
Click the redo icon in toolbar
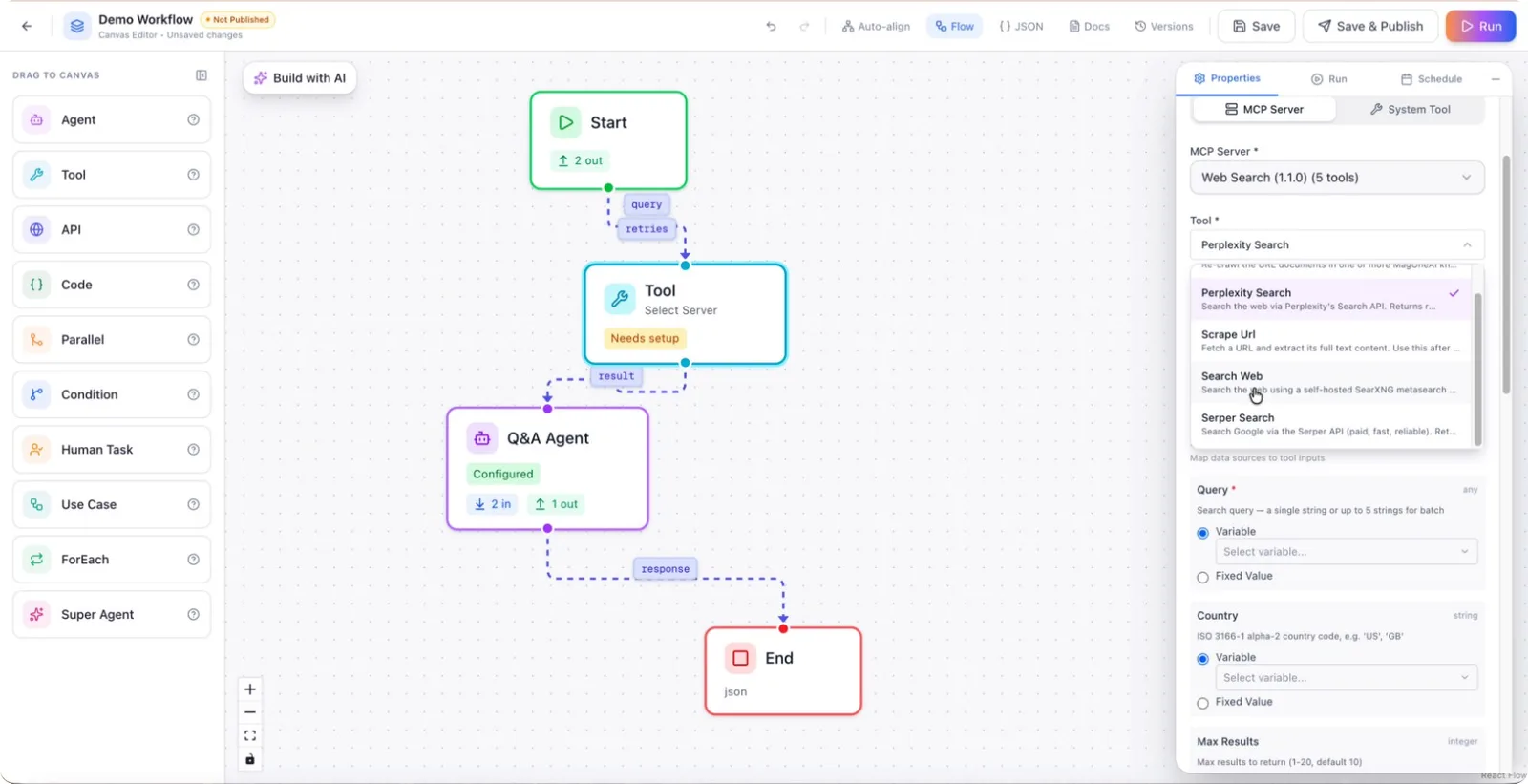coord(804,27)
